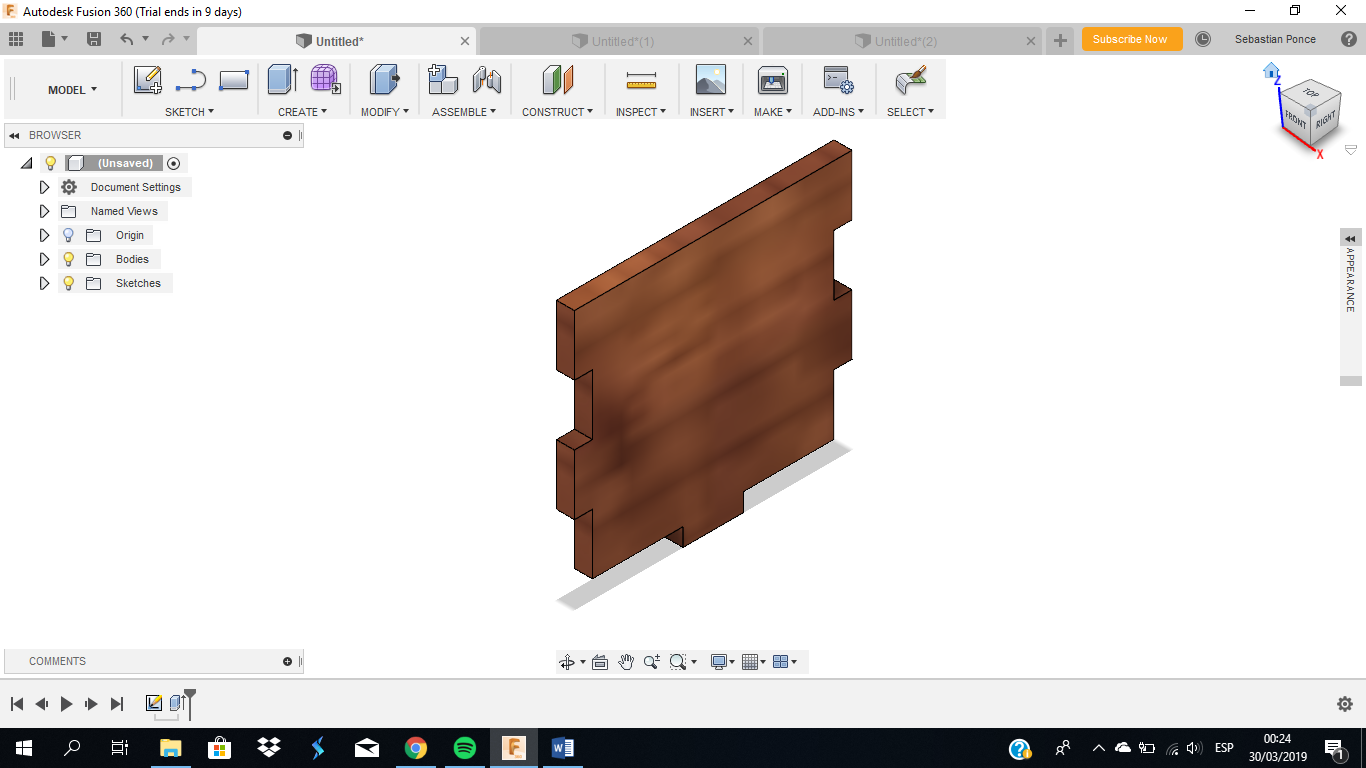Open Word from the Windows taskbar
This screenshot has height=768, width=1366.
(x=561, y=748)
